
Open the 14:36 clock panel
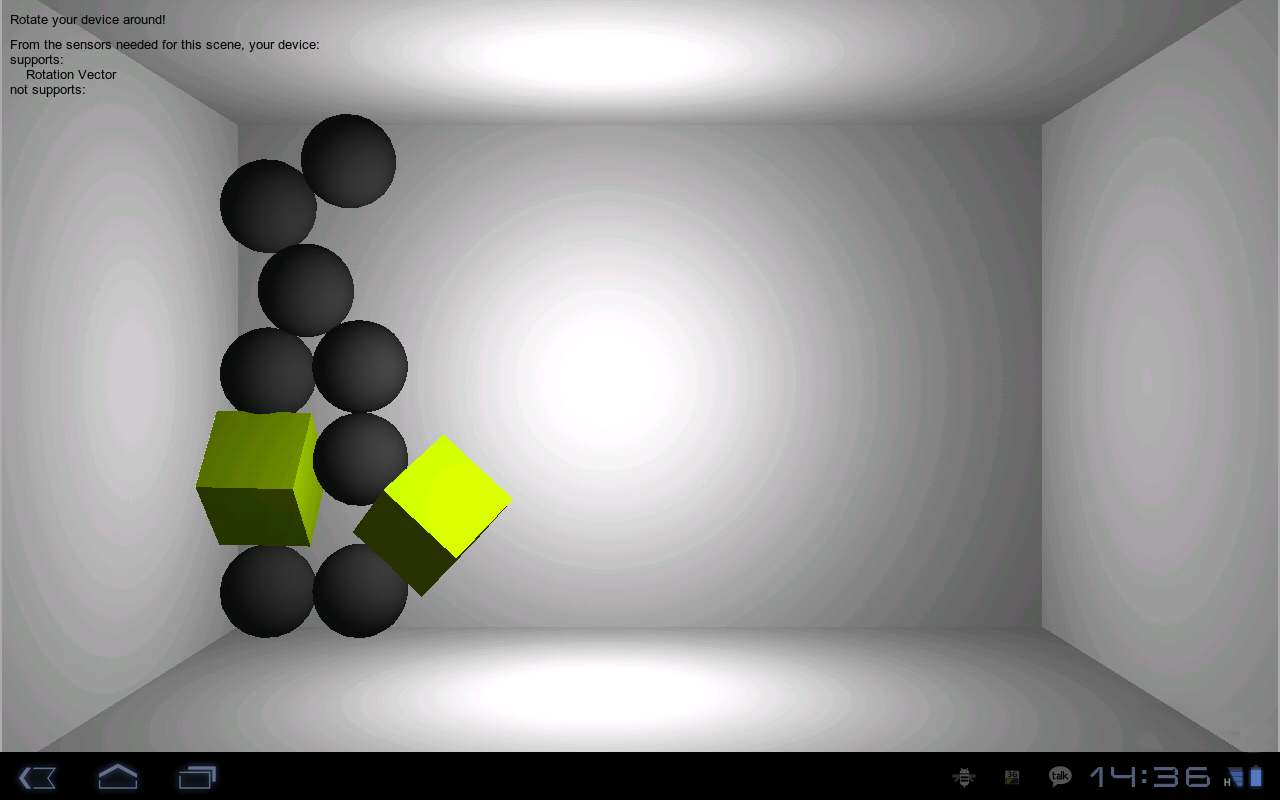(1150, 776)
